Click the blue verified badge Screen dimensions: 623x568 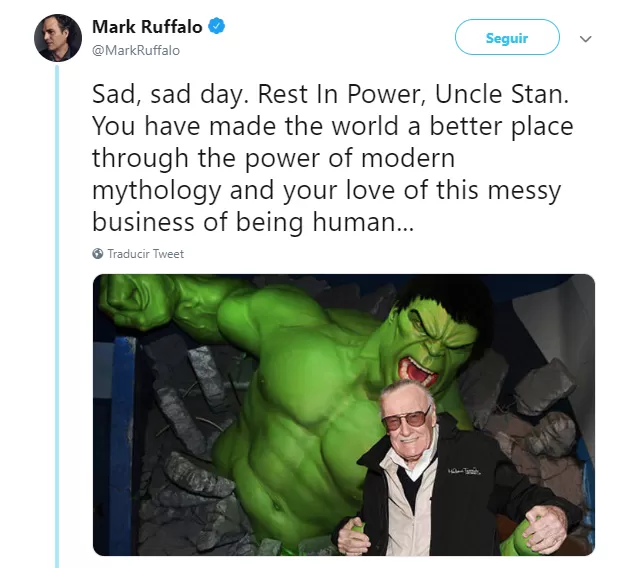[215, 25]
